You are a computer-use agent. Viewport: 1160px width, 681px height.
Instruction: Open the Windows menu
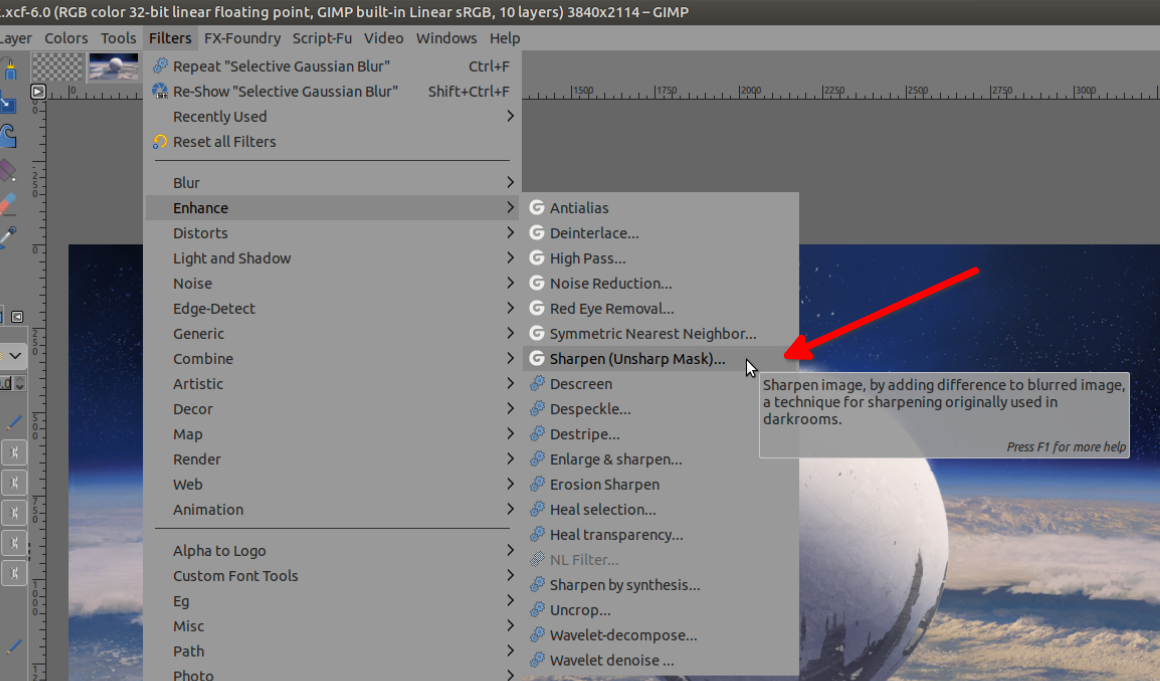tap(446, 38)
